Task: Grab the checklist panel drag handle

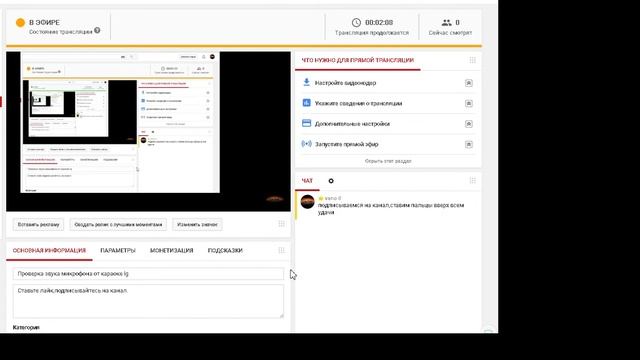Action: [x=473, y=60]
